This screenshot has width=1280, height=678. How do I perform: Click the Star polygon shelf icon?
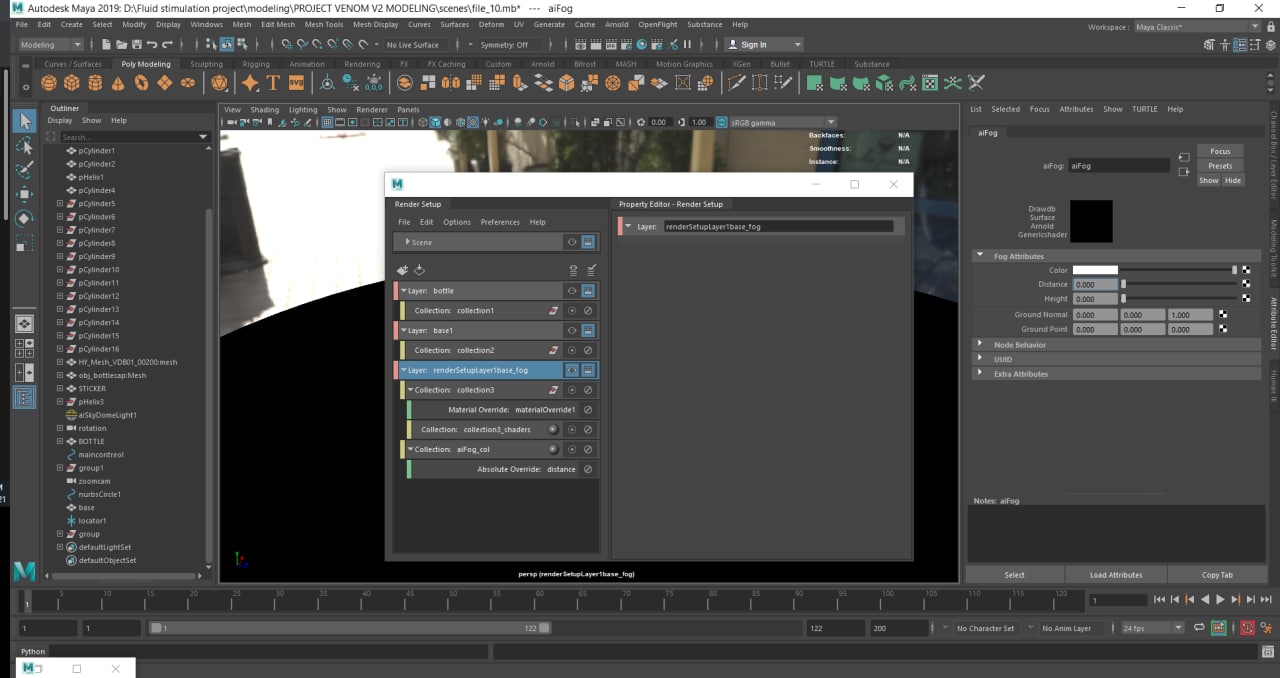pyautogui.click(x=250, y=83)
